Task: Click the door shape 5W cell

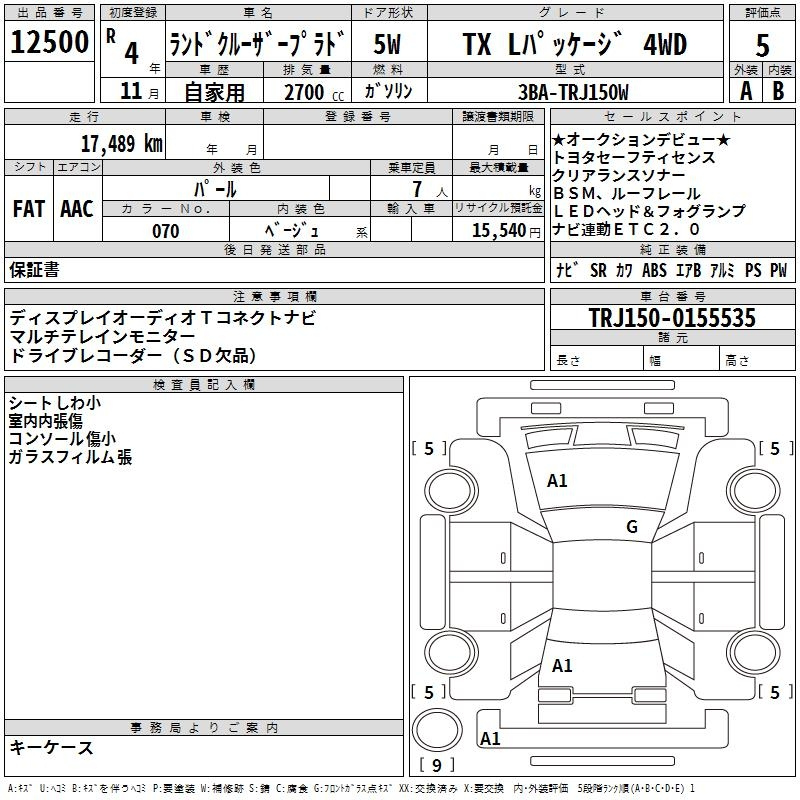Action: 388,45
